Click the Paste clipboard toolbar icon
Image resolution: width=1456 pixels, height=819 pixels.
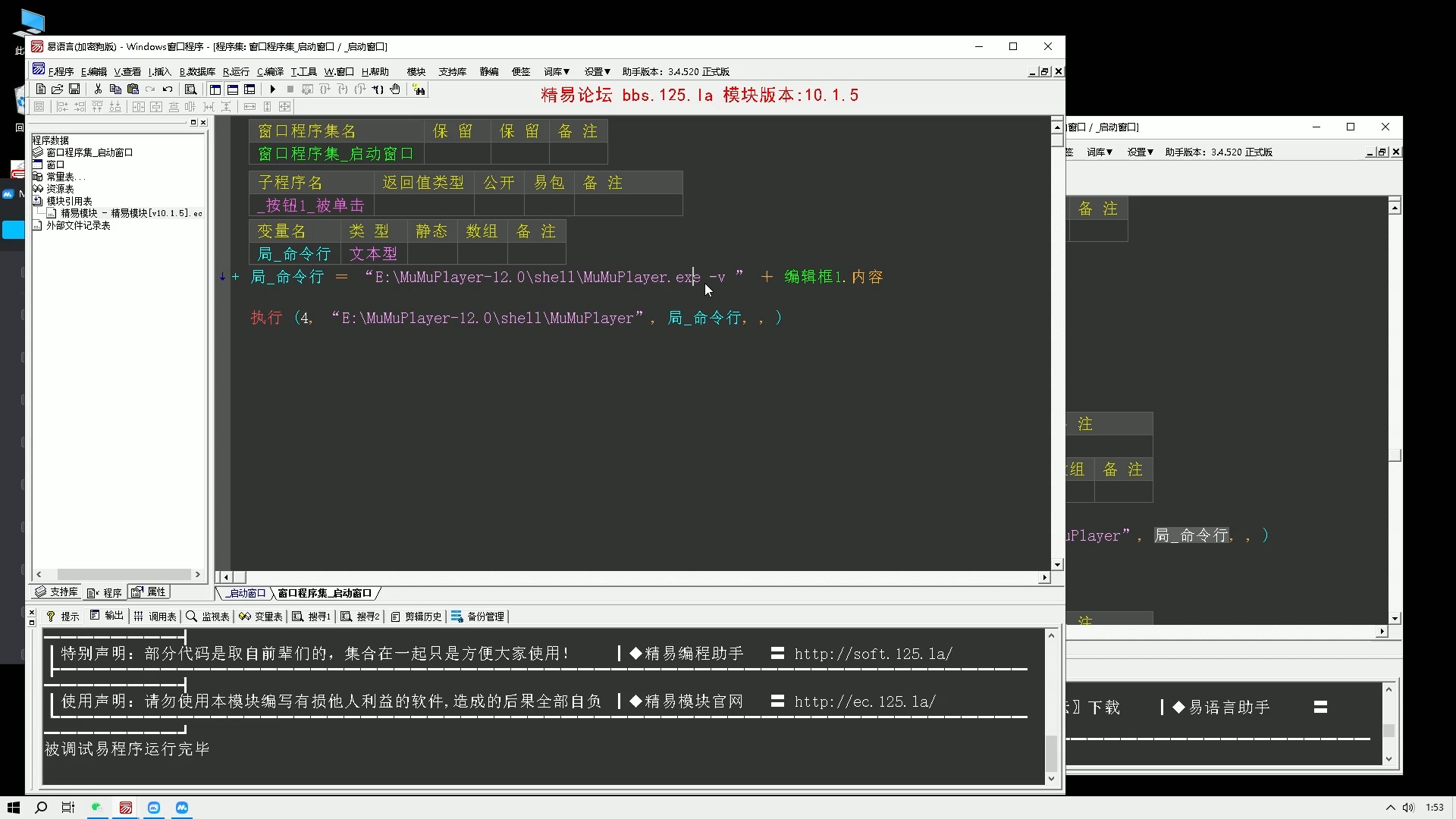pyautogui.click(x=133, y=89)
